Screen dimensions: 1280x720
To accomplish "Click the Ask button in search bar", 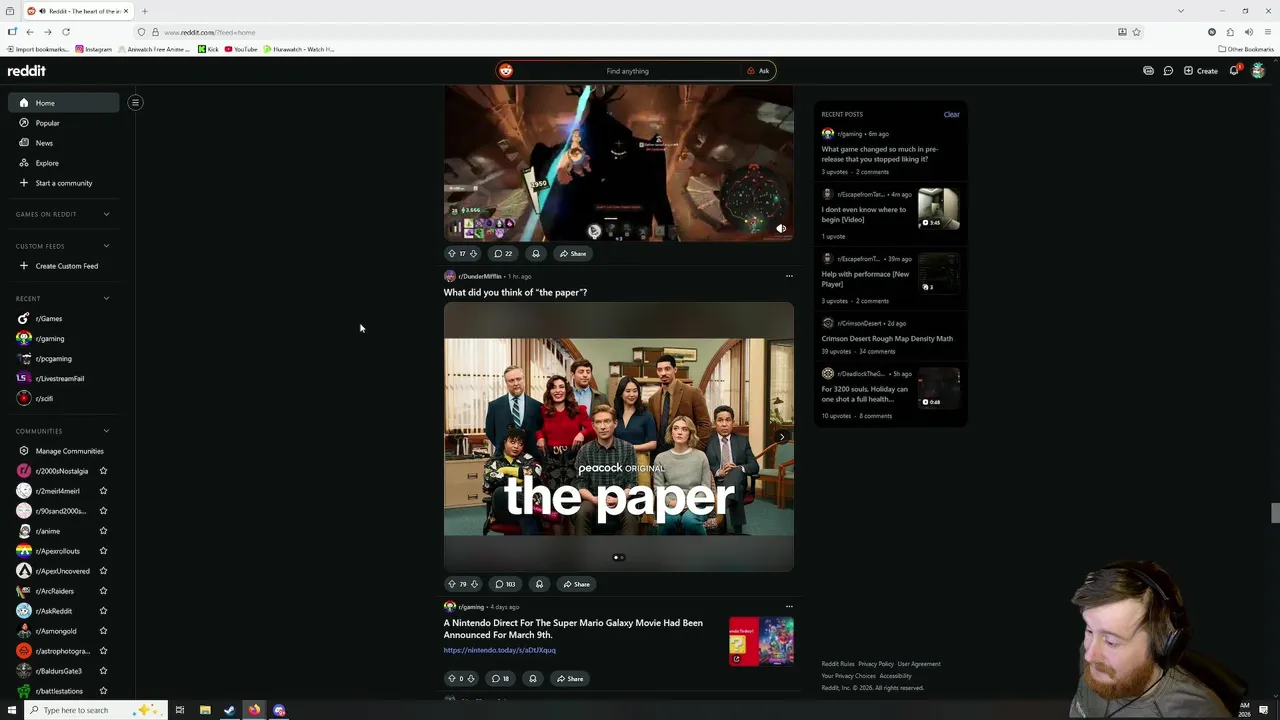I will 759,71.
